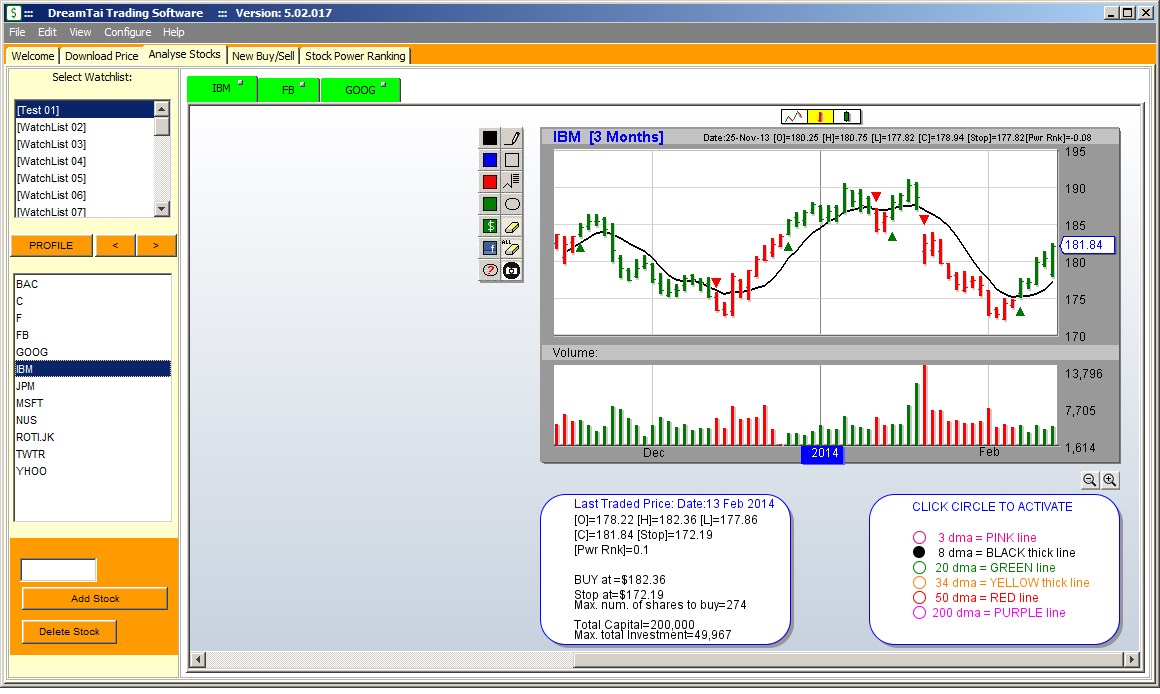Open the File menu

(x=17, y=32)
